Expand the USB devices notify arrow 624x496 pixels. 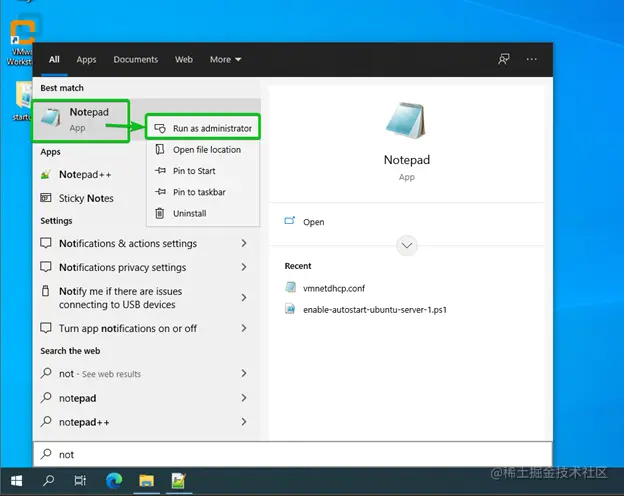(244, 297)
